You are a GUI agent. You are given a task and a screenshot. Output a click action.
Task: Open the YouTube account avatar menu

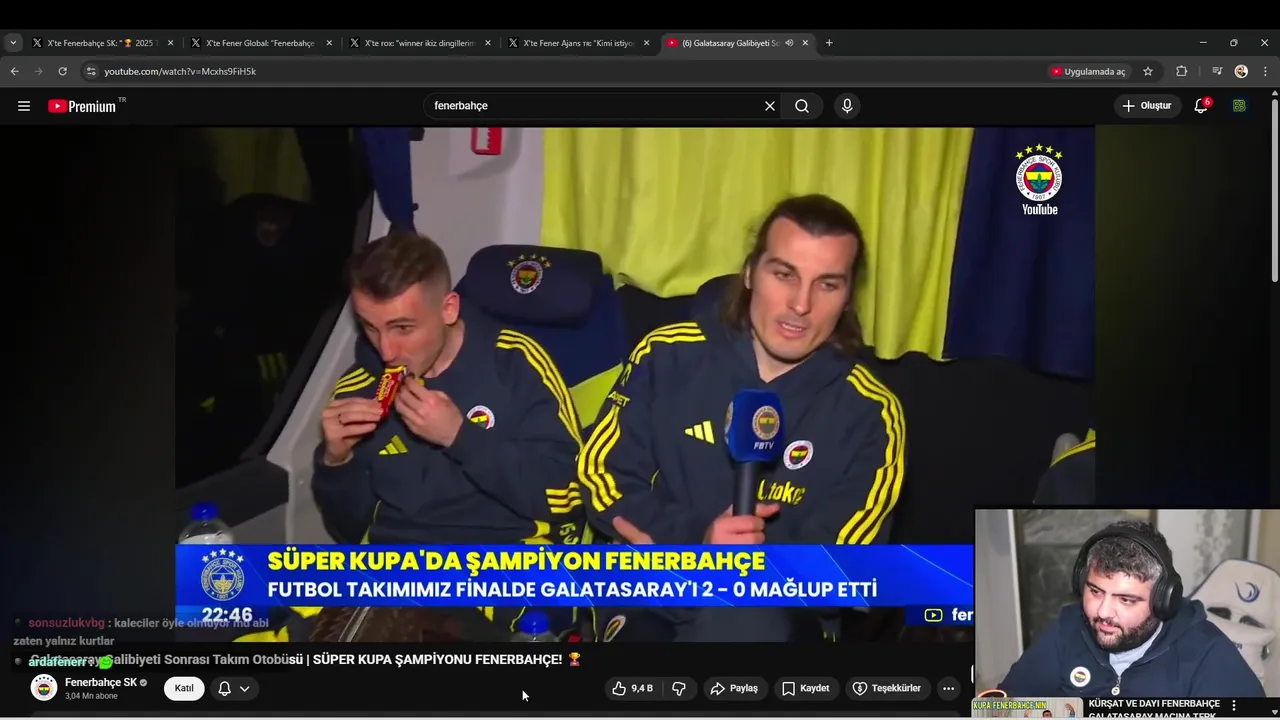click(1239, 106)
